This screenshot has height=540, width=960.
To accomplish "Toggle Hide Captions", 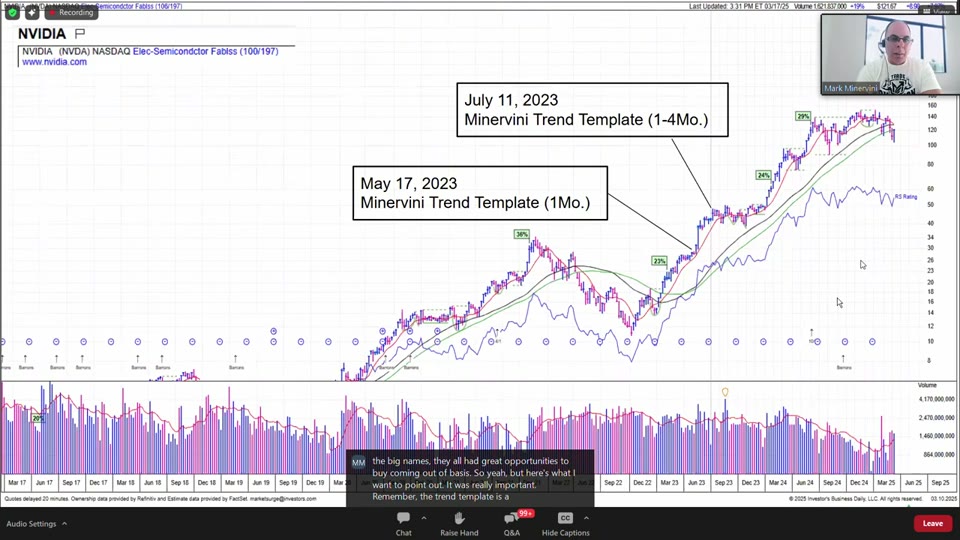I will point(565,523).
